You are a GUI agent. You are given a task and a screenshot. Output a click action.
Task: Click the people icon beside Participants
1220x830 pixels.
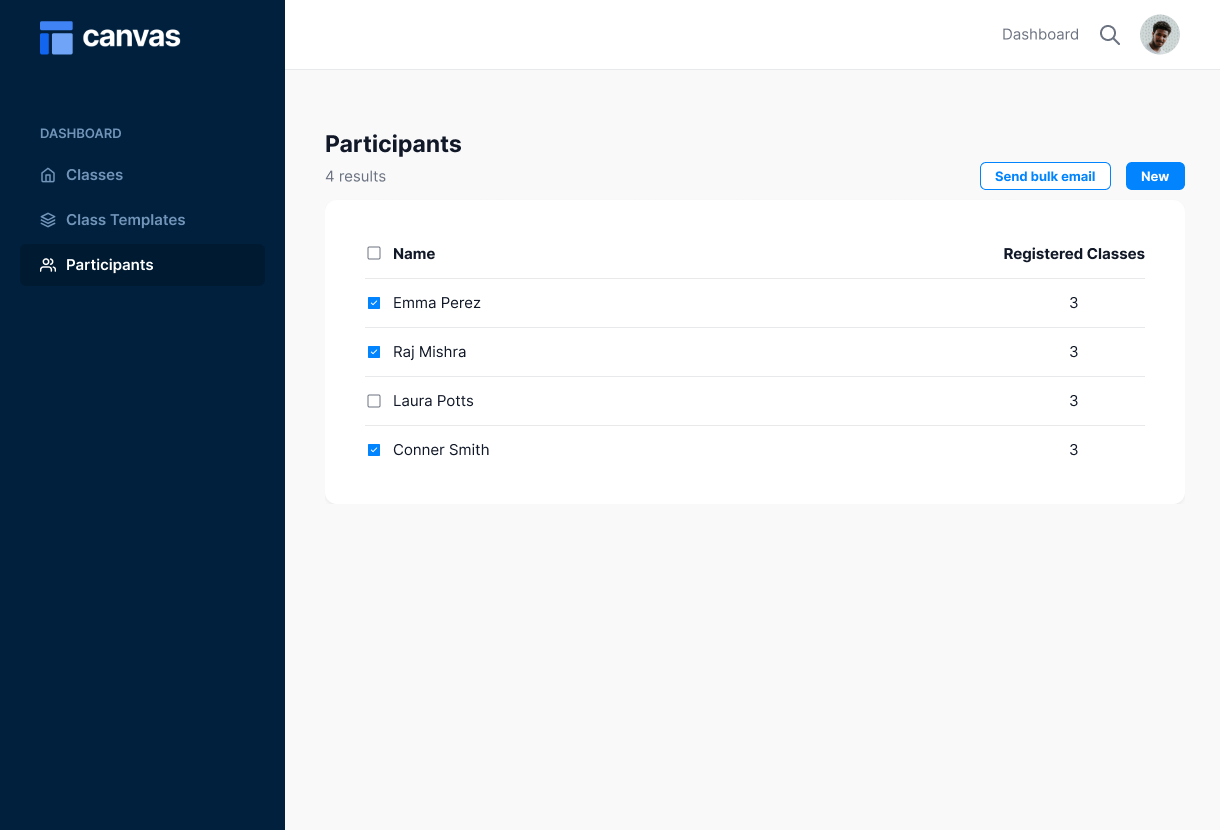[47, 264]
